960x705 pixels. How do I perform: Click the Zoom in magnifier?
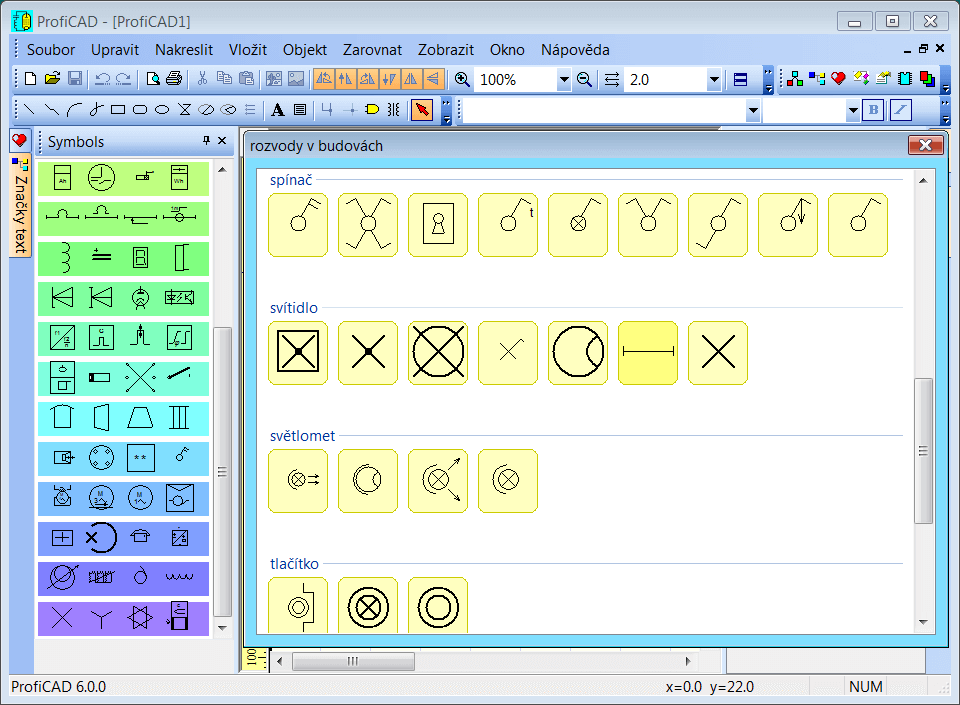click(462, 79)
